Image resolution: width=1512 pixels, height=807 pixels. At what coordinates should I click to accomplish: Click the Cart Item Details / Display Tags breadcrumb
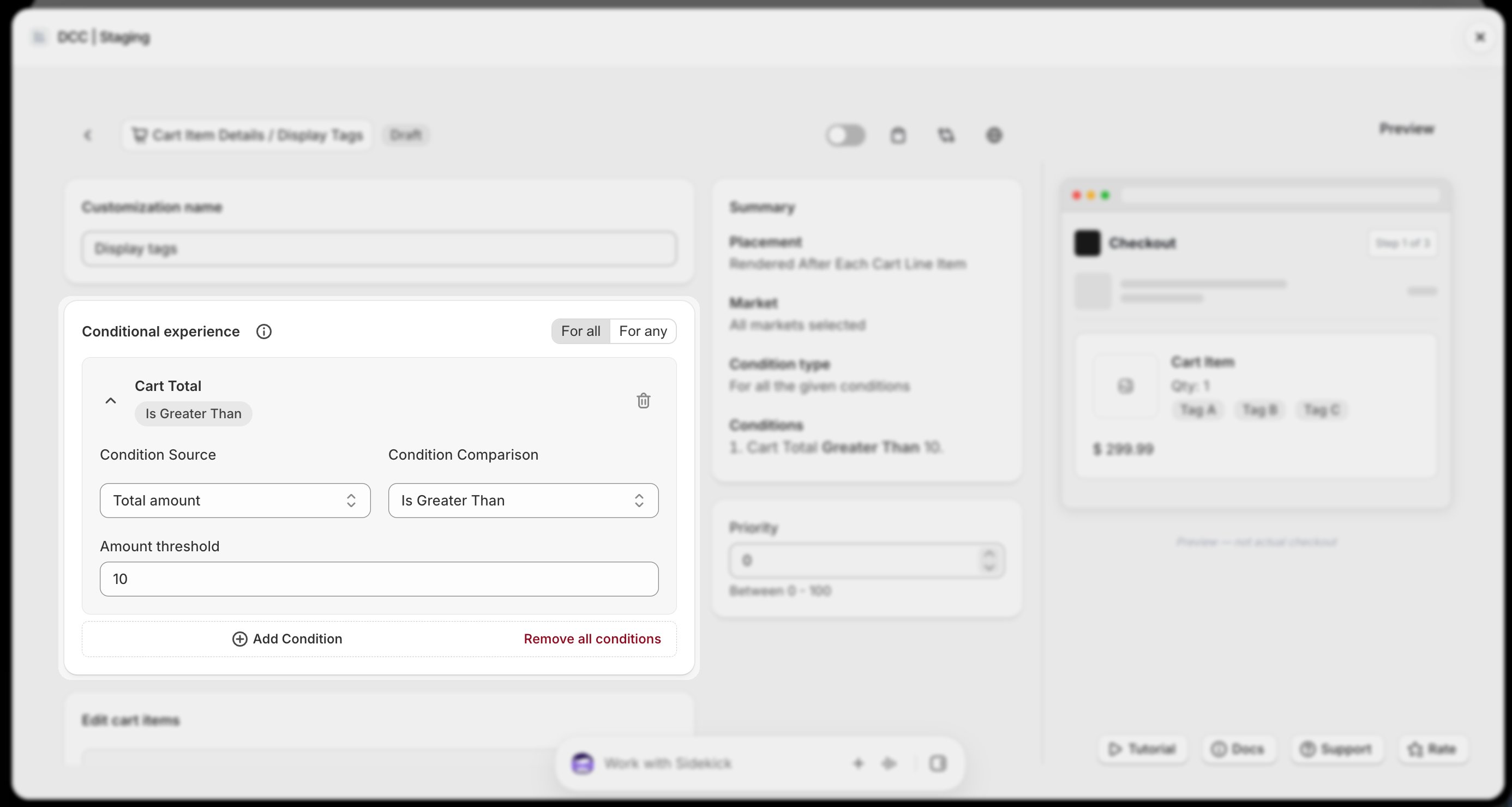[247, 136]
